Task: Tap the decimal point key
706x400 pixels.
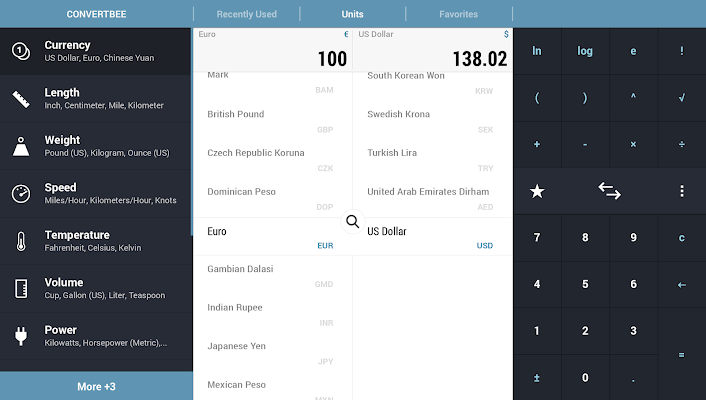Action: click(633, 377)
